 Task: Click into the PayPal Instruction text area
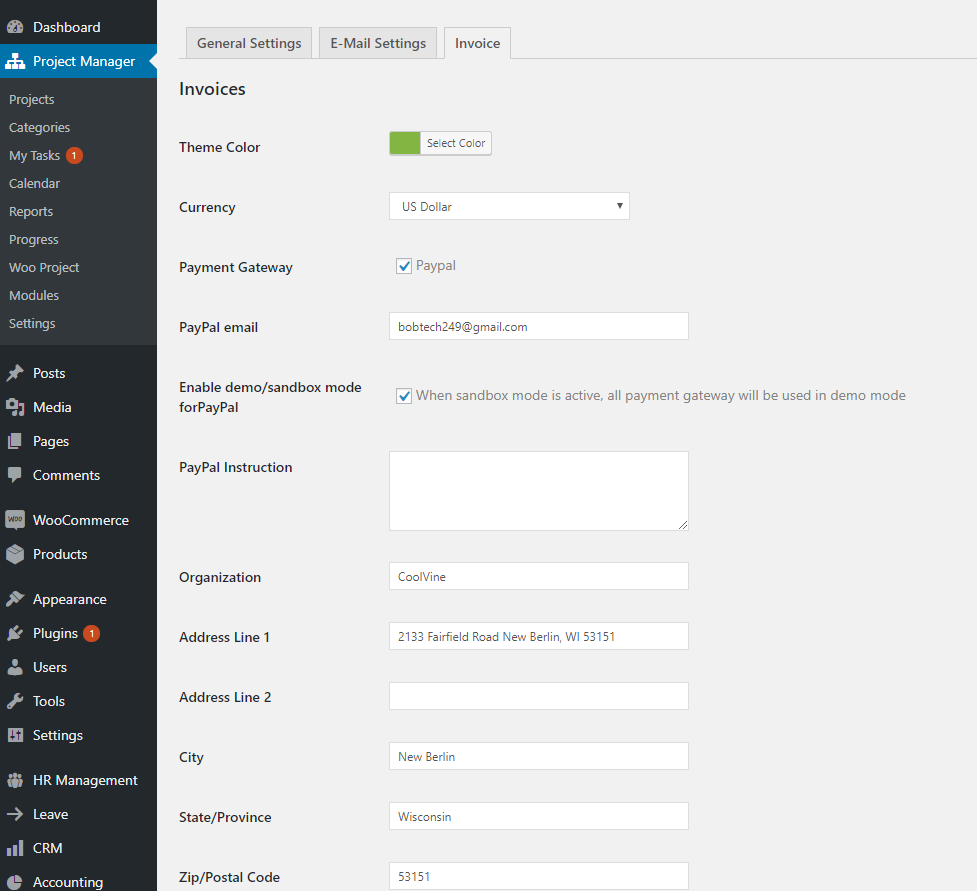[538, 490]
